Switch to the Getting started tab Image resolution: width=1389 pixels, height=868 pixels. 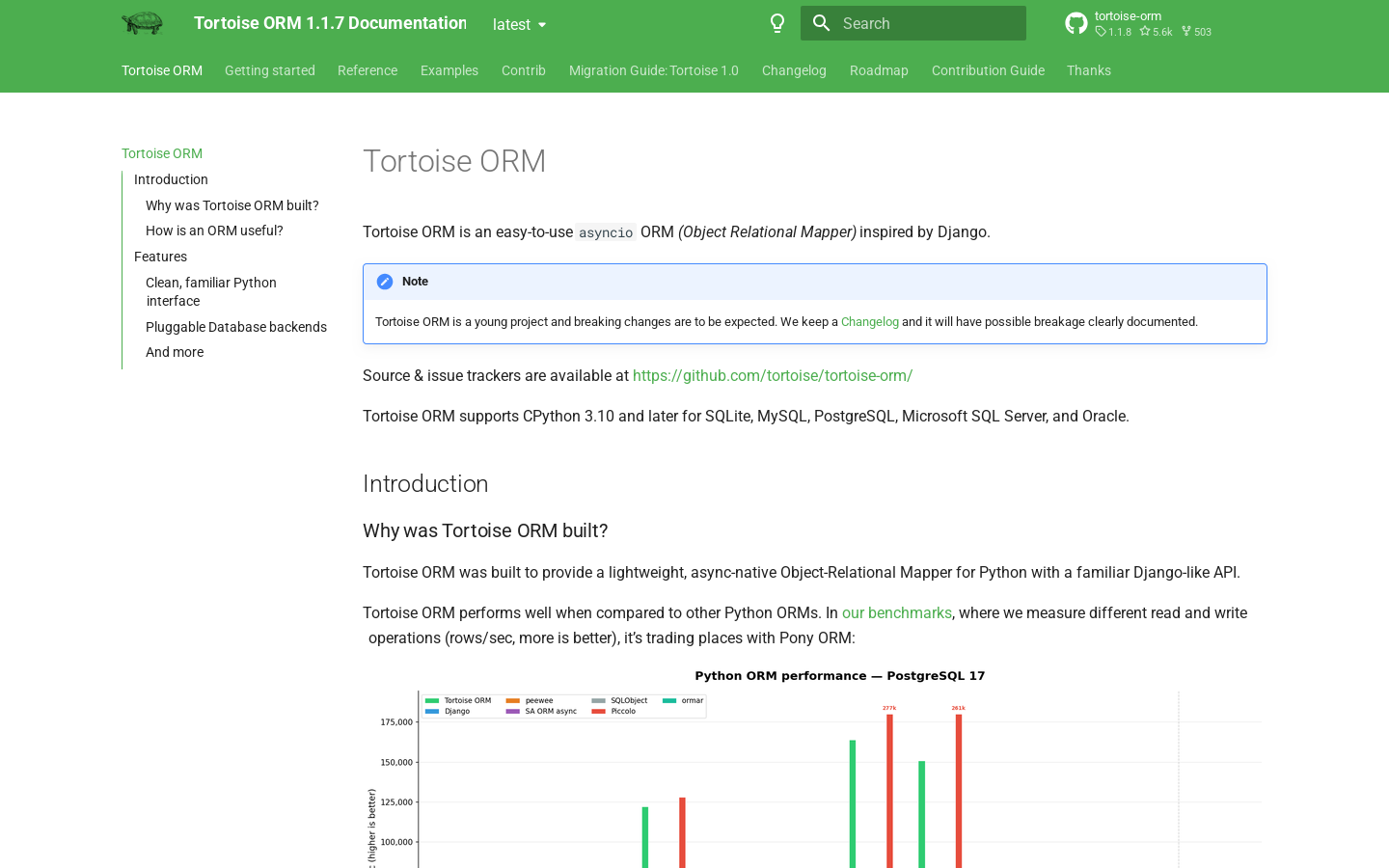click(270, 70)
